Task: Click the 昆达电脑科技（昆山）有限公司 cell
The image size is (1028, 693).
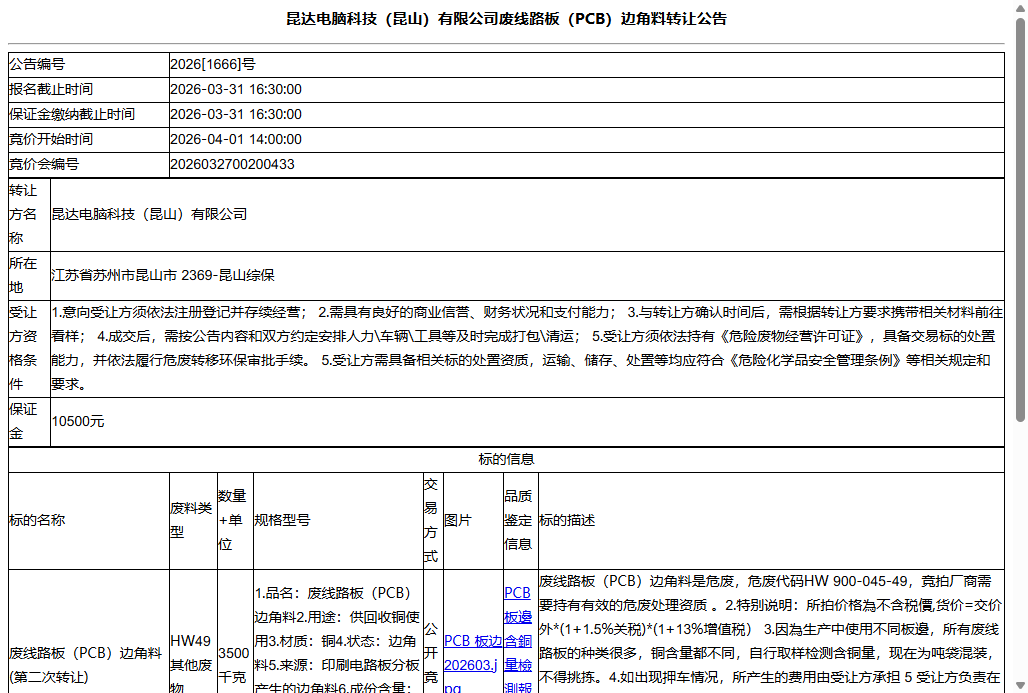Action: [150, 214]
